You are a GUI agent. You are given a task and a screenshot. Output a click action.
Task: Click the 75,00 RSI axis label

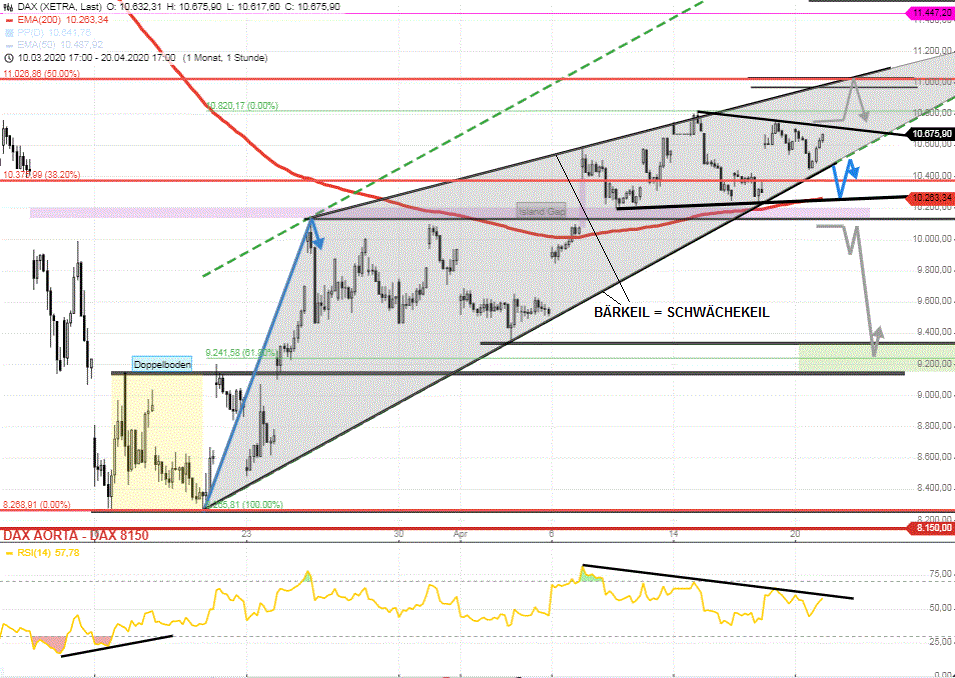[941, 574]
